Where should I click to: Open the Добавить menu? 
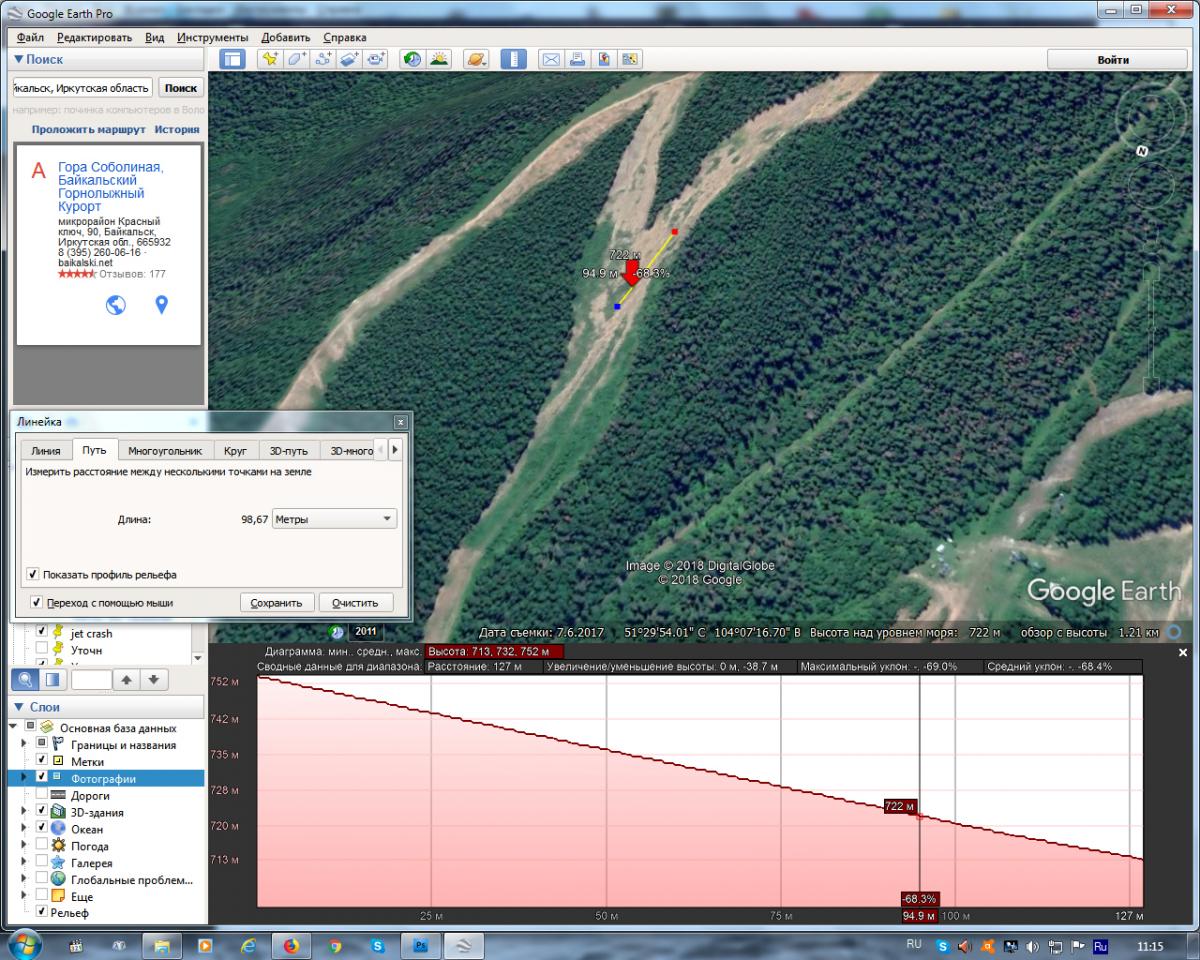click(x=286, y=37)
